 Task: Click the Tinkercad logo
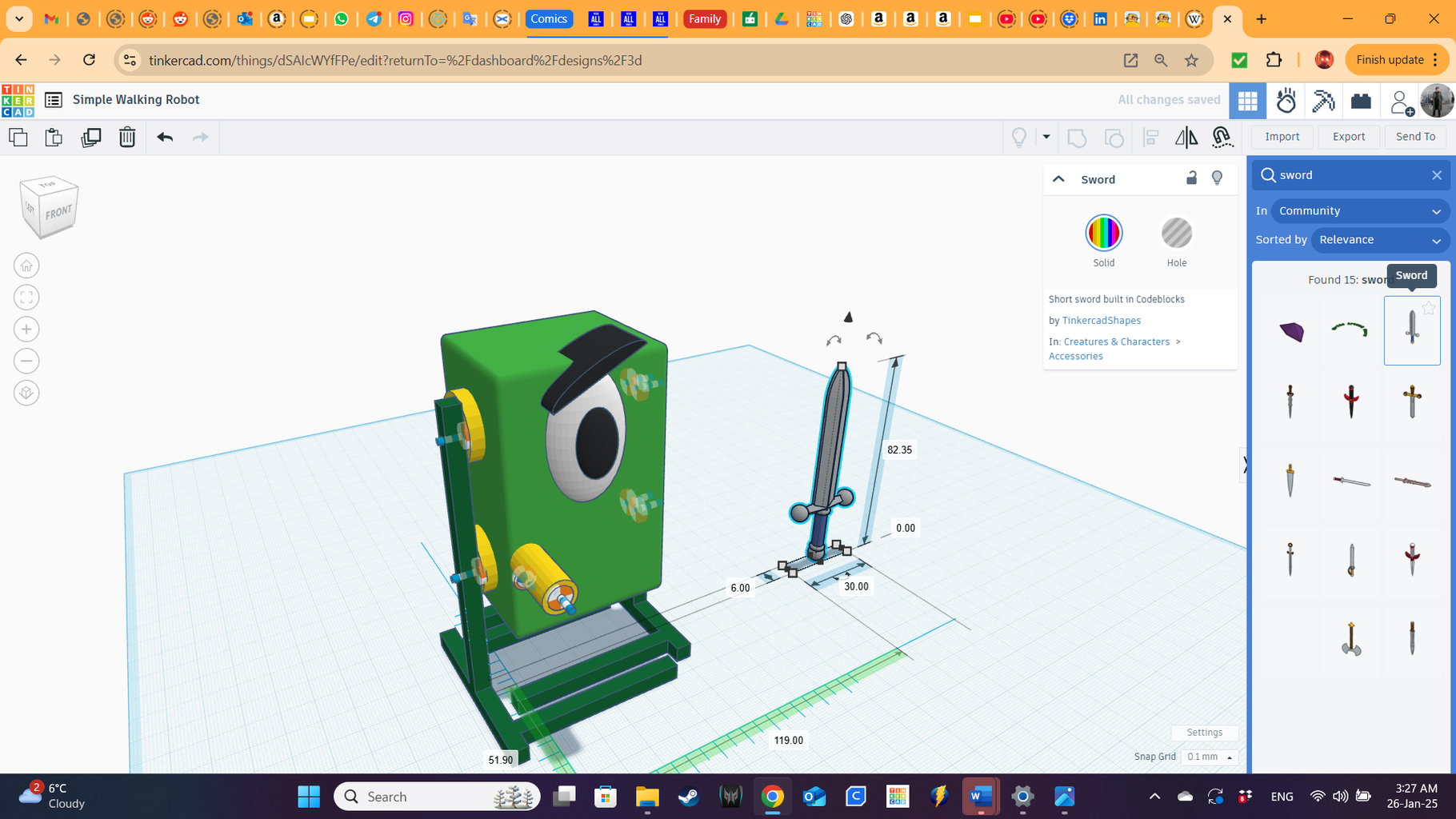click(x=18, y=101)
